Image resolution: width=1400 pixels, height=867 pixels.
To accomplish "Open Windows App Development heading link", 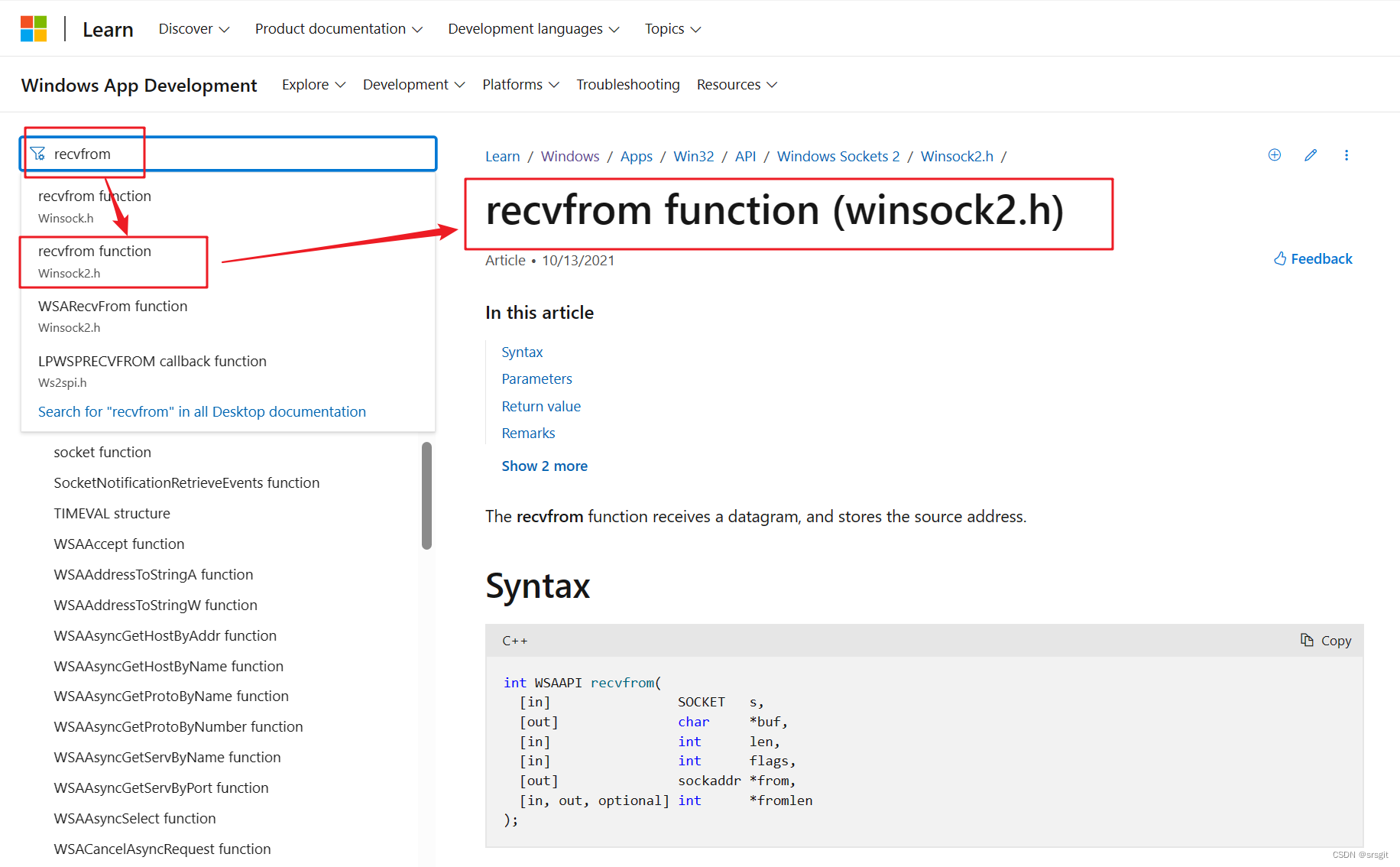I will coord(139,85).
